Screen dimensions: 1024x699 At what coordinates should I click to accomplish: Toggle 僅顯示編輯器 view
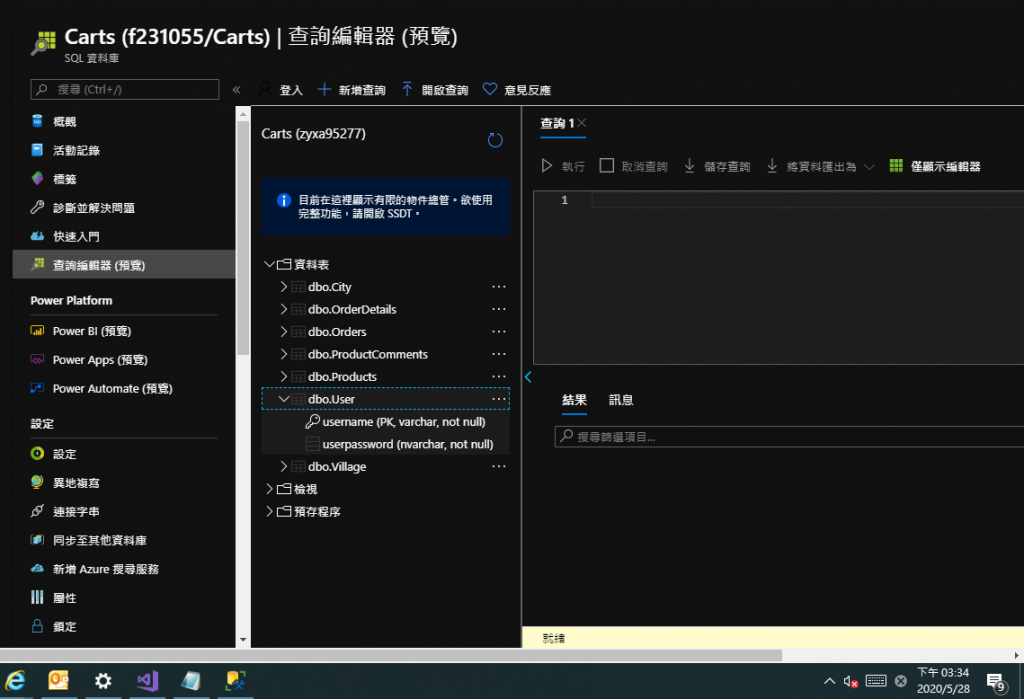click(x=935, y=166)
